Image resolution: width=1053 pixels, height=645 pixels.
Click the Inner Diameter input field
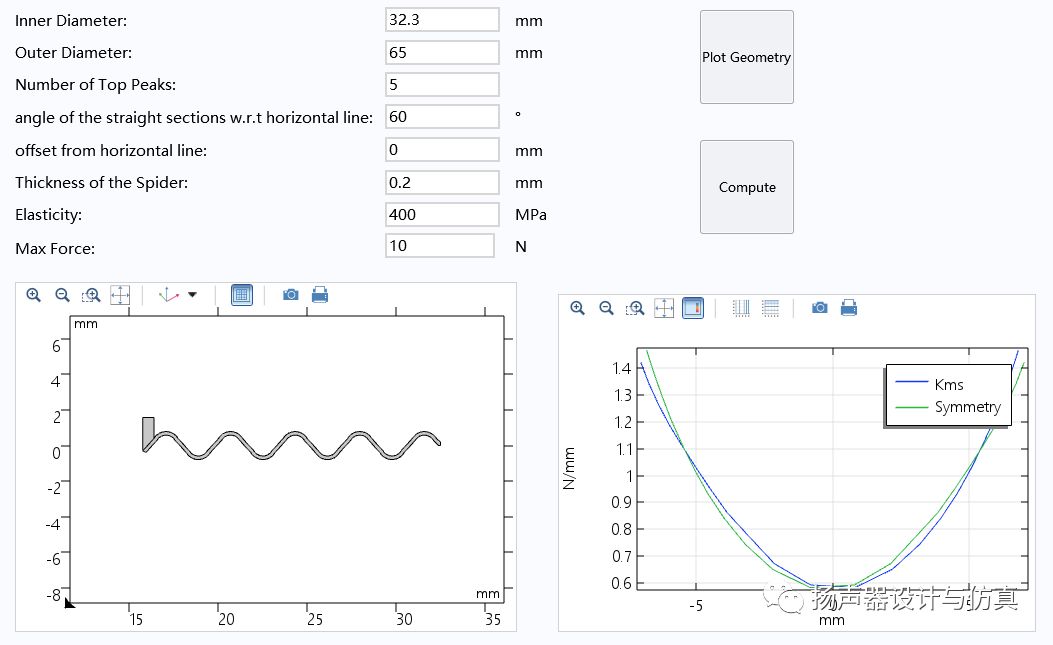[x=441, y=20]
